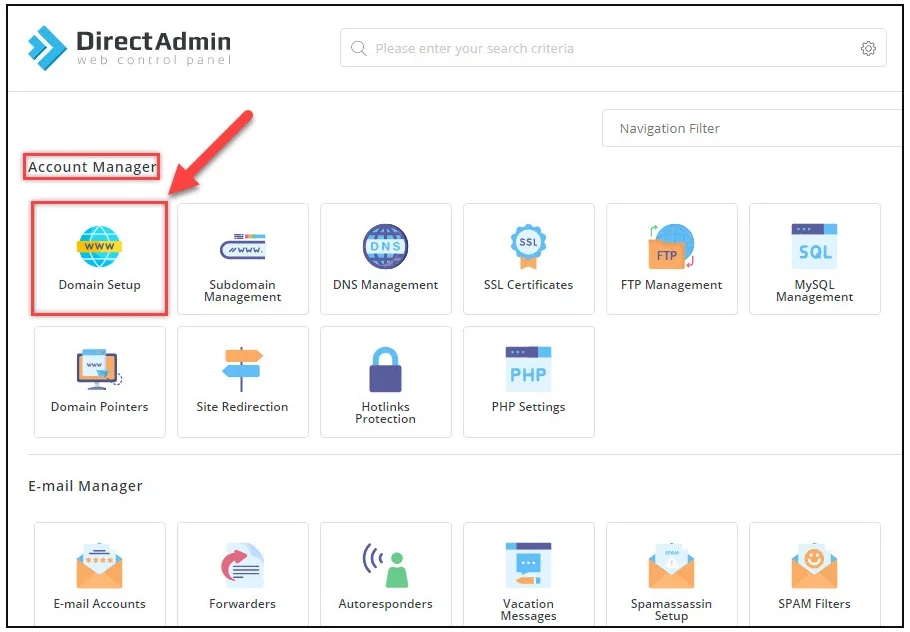Image resolution: width=910 pixels, height=632 pixels.
Task: Click the E-mail Manager section heading
Action: coord(85,486)
